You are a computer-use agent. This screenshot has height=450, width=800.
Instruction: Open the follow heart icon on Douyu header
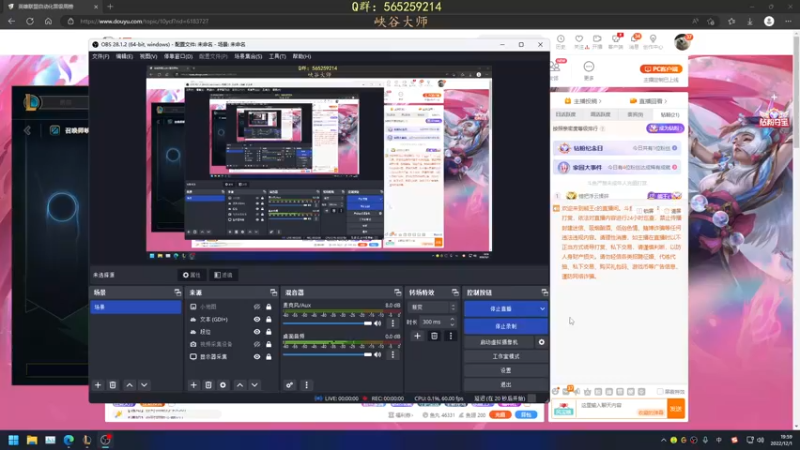[x=579, y=41]
